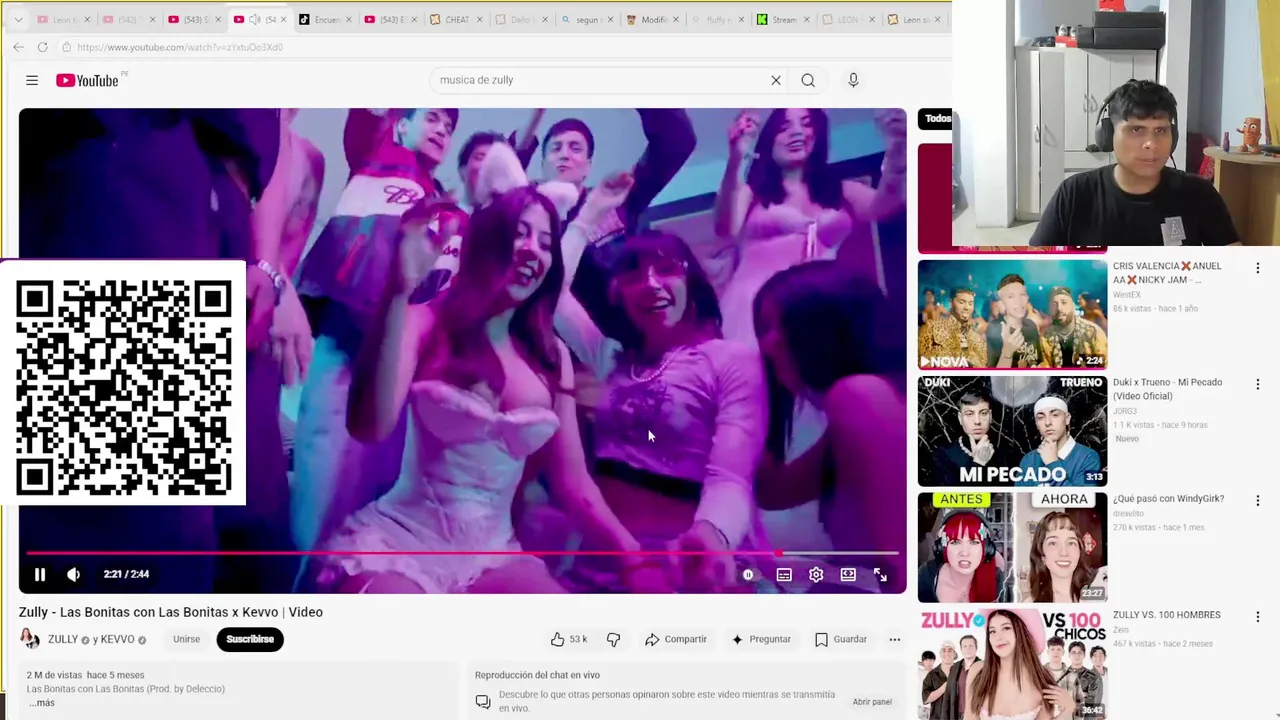Open options menu for Duki x Trueno video
This screenshot has height=720, width=1280.
1257,384
